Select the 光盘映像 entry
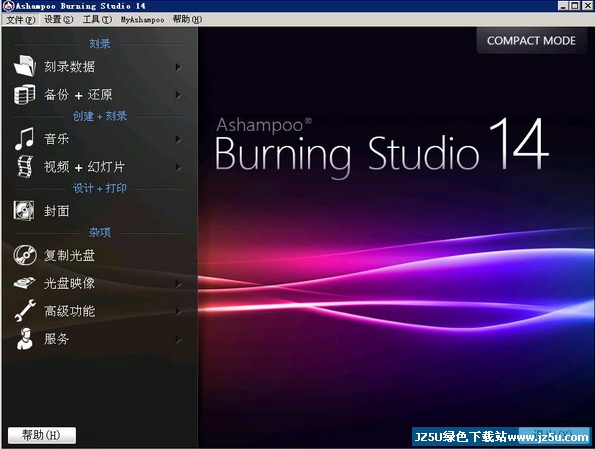This screenshot has height=449, width=595. (x=99, y=283)
